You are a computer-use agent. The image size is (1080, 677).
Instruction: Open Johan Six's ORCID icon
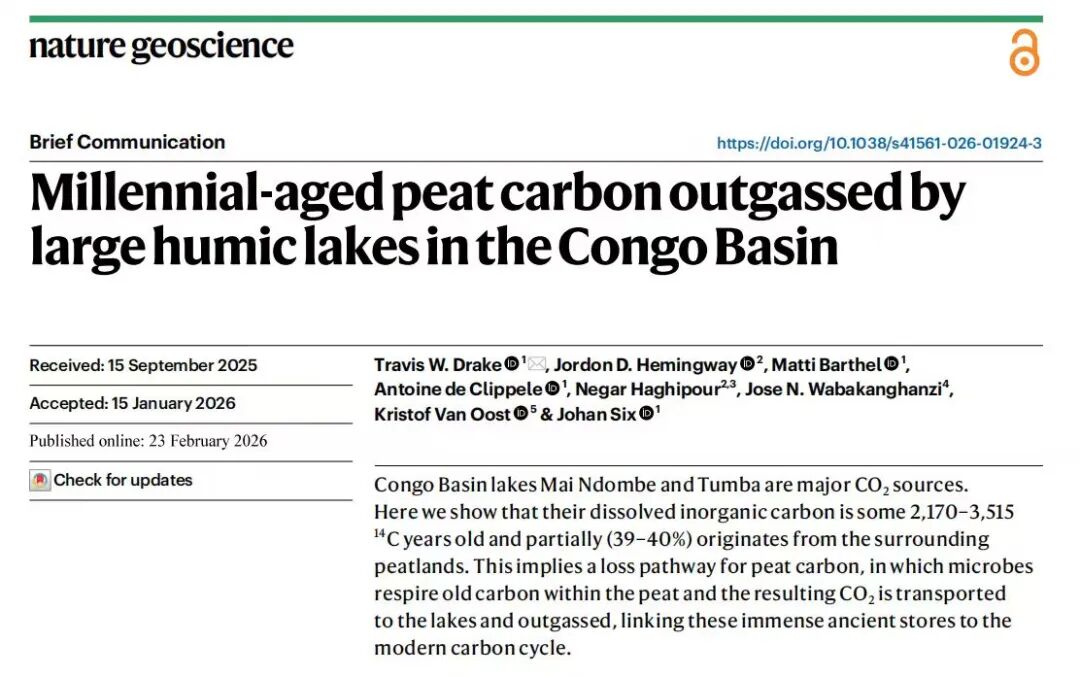click(646, 414)
